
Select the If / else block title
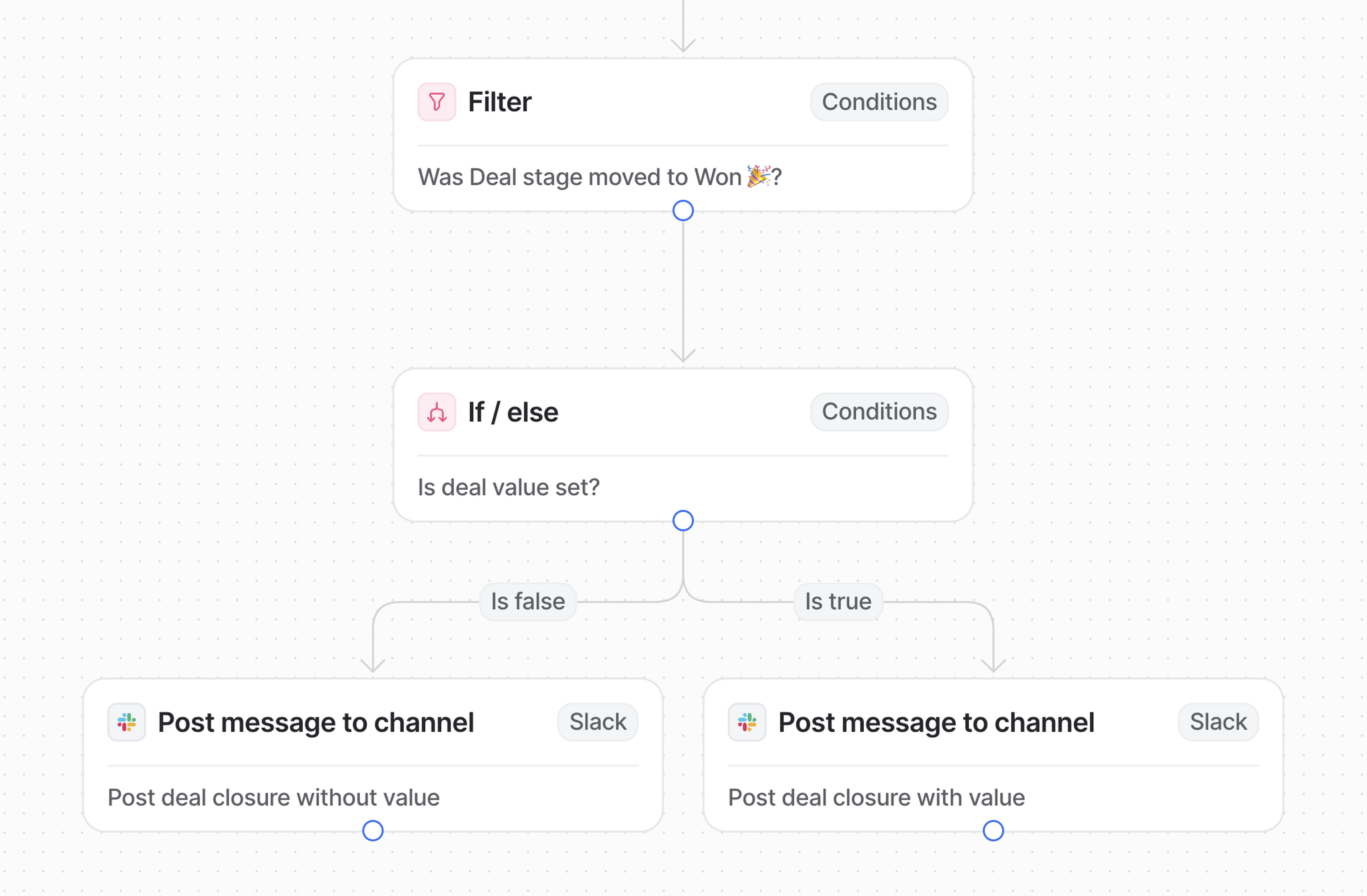pyautogui.click(x=513, y=412)
